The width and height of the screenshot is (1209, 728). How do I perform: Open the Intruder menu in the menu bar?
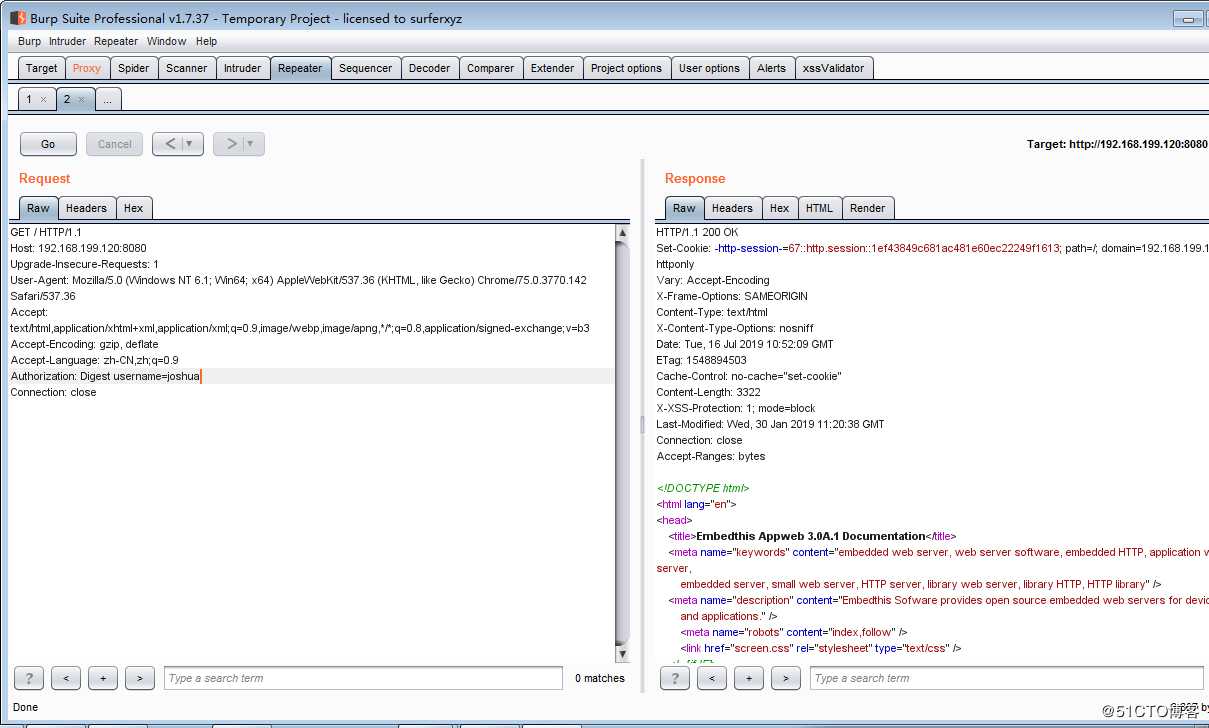coord(68,41)
